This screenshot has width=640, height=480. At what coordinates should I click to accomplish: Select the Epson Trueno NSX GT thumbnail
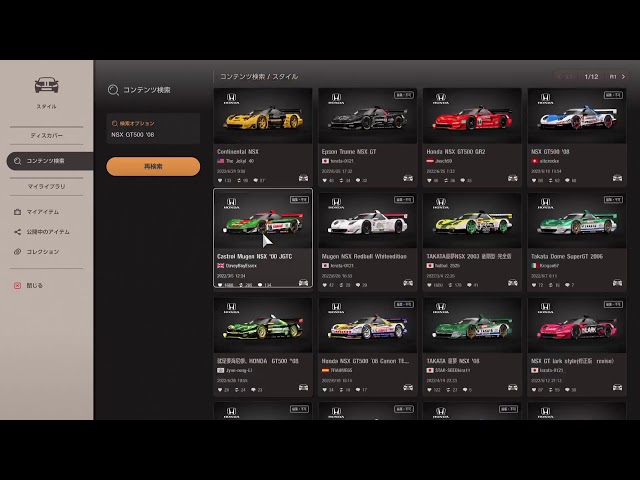(x=367, y=116)
